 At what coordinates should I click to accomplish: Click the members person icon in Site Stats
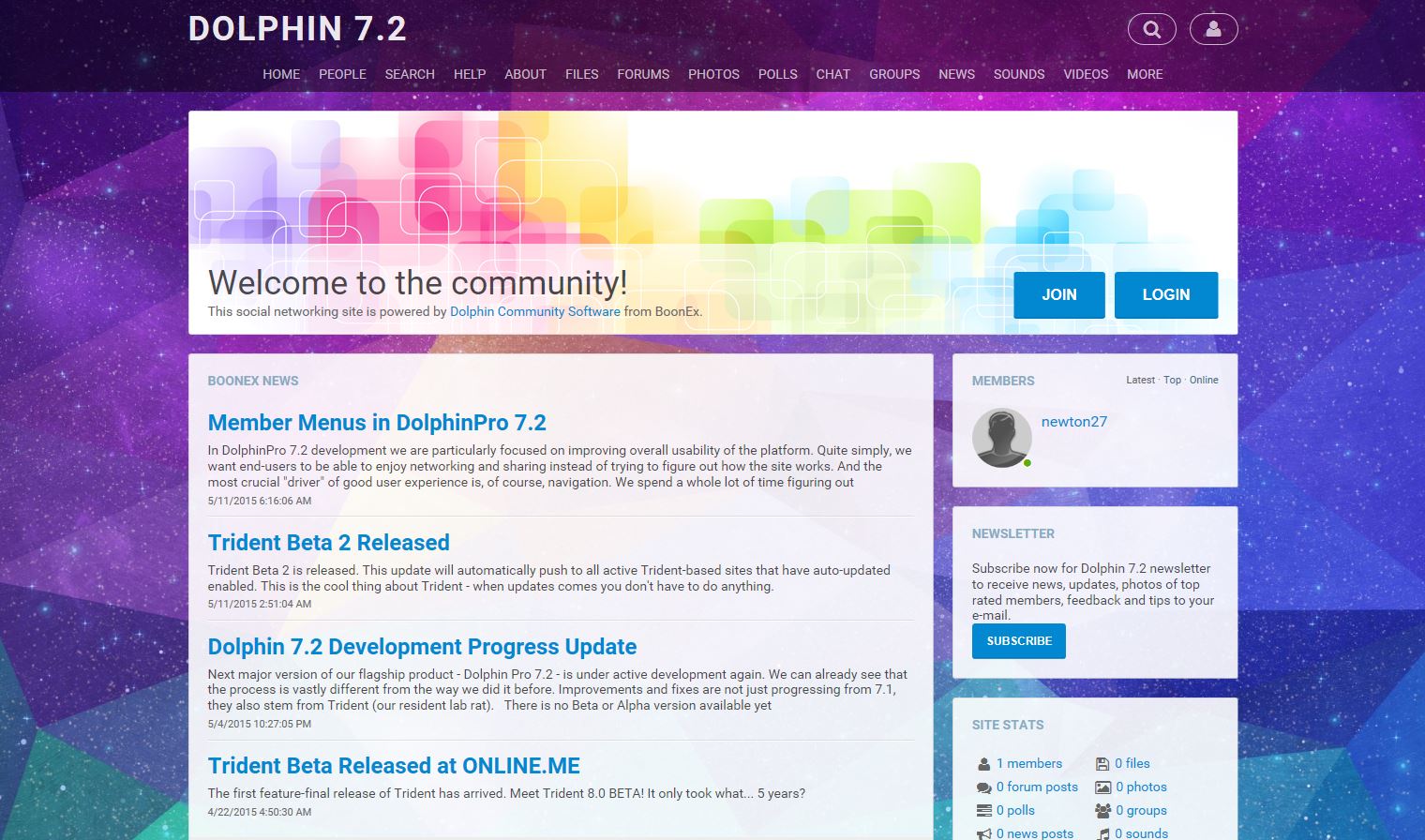coord(983,764)
